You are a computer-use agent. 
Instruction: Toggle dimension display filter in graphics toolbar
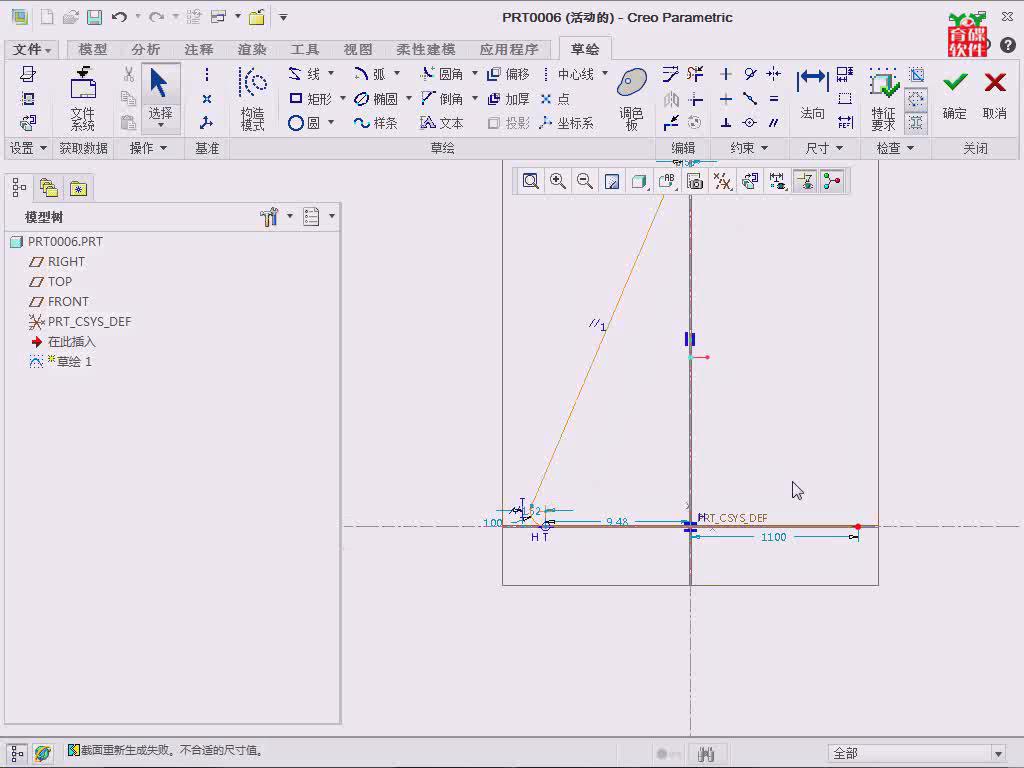777,181
